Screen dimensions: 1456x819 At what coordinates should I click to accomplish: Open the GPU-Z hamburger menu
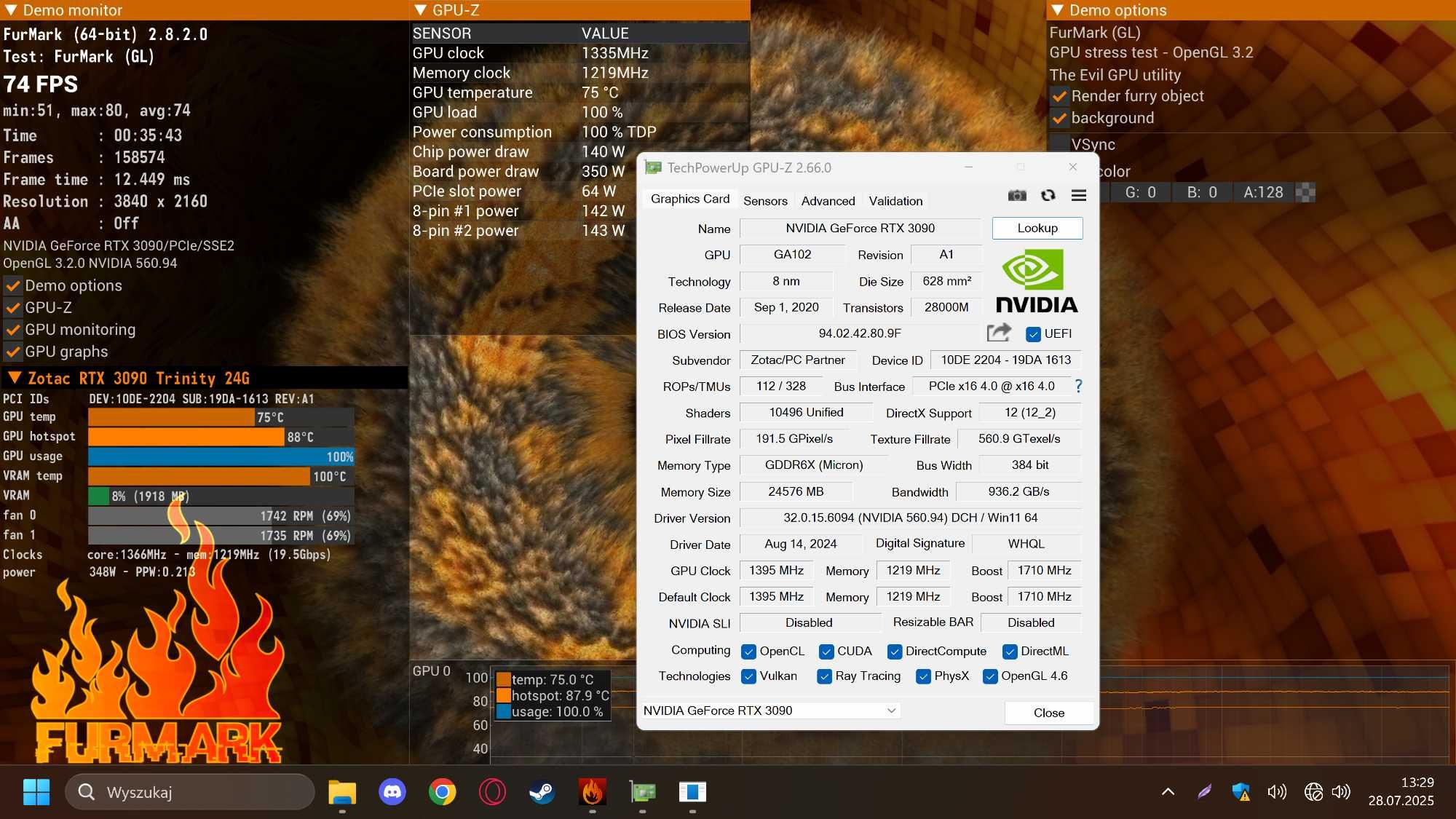(x=1079, y=195)
